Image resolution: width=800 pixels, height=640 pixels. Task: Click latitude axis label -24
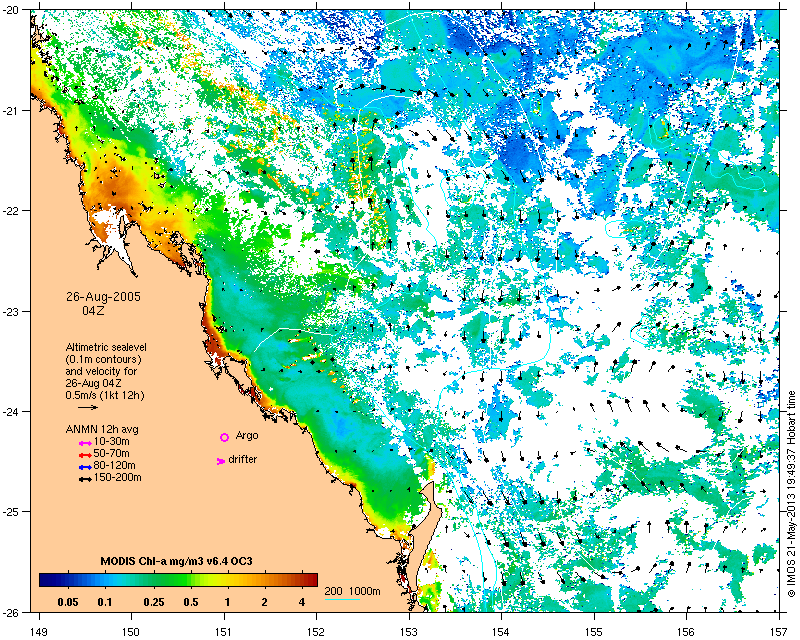[12, 411]
